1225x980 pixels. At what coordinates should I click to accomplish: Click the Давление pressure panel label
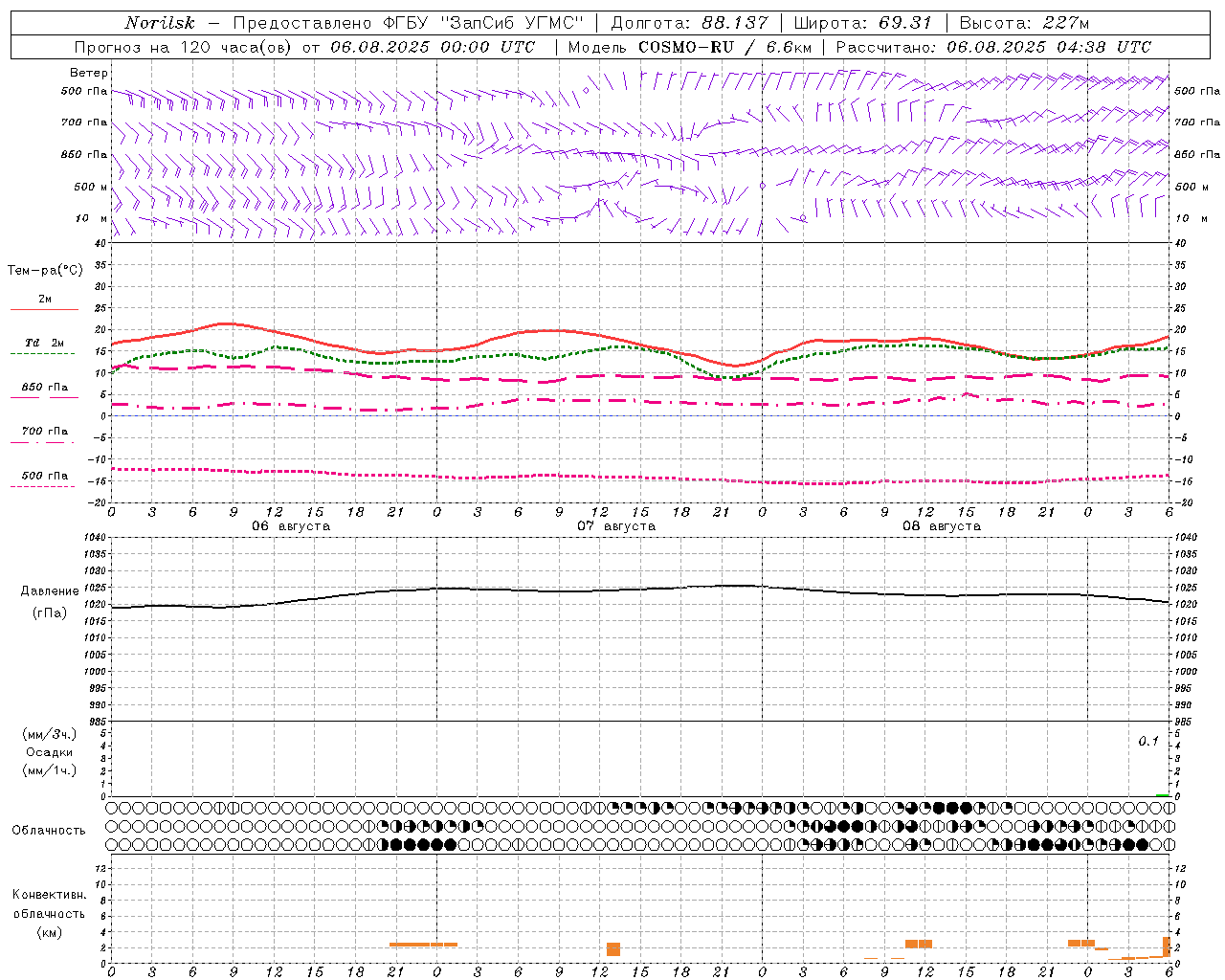[x=50, y=591]
